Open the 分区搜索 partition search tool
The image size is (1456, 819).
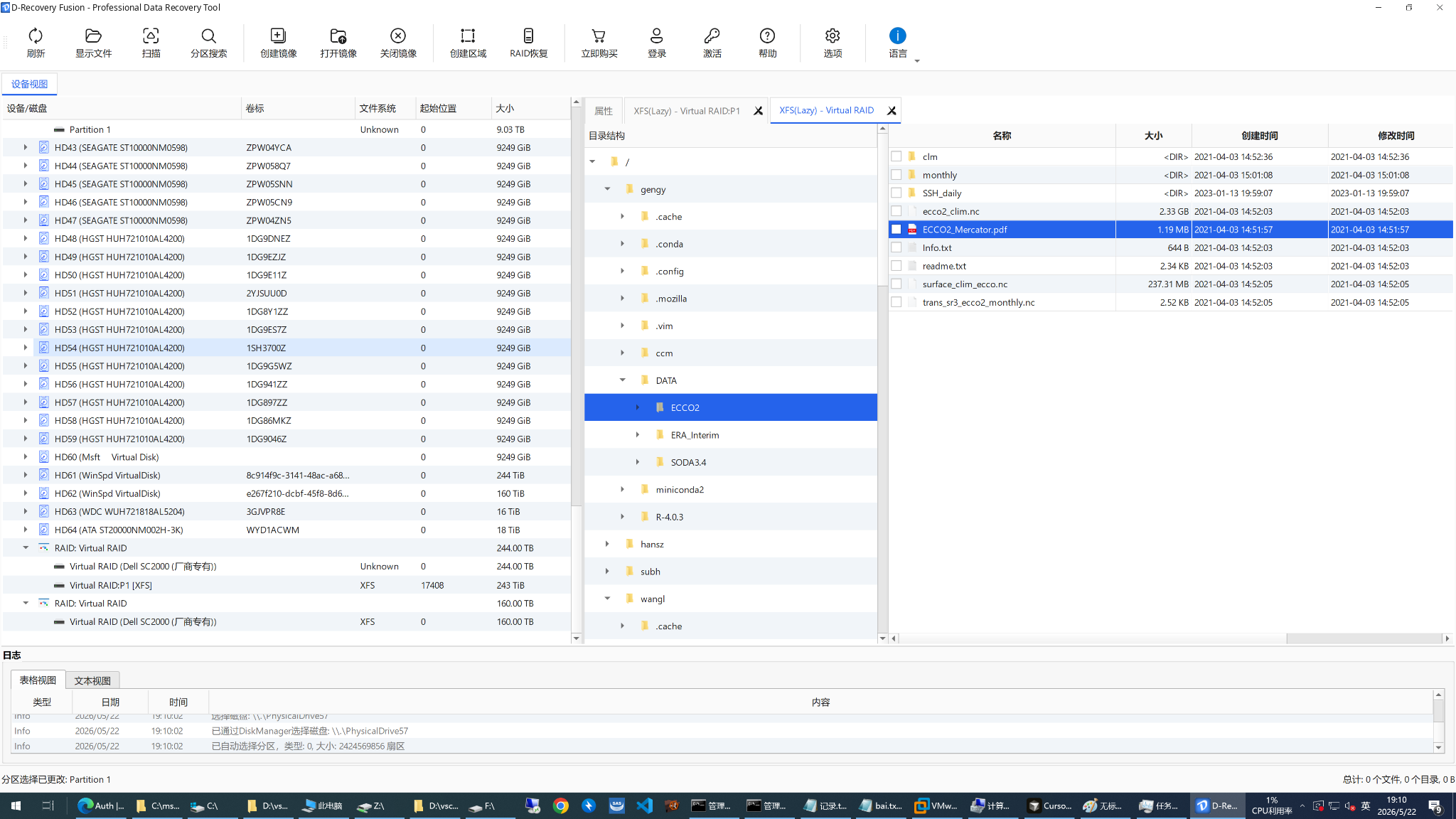(208, 43)
